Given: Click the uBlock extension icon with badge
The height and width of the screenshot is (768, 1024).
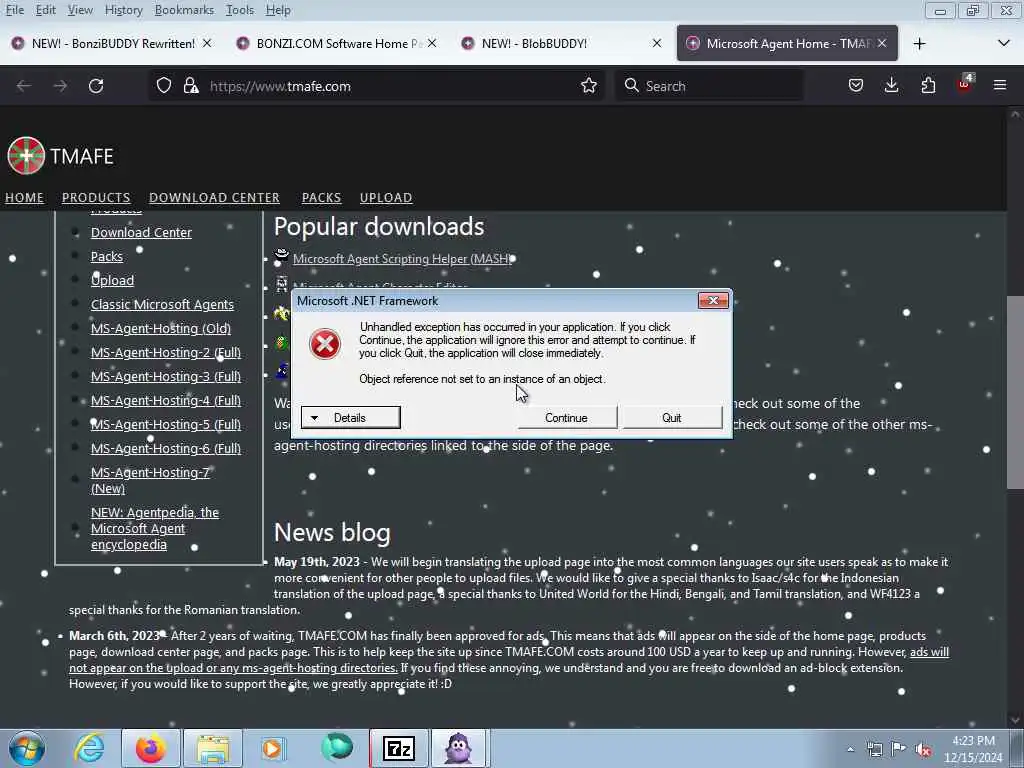Looking at the screenshot, I should 965,84.
